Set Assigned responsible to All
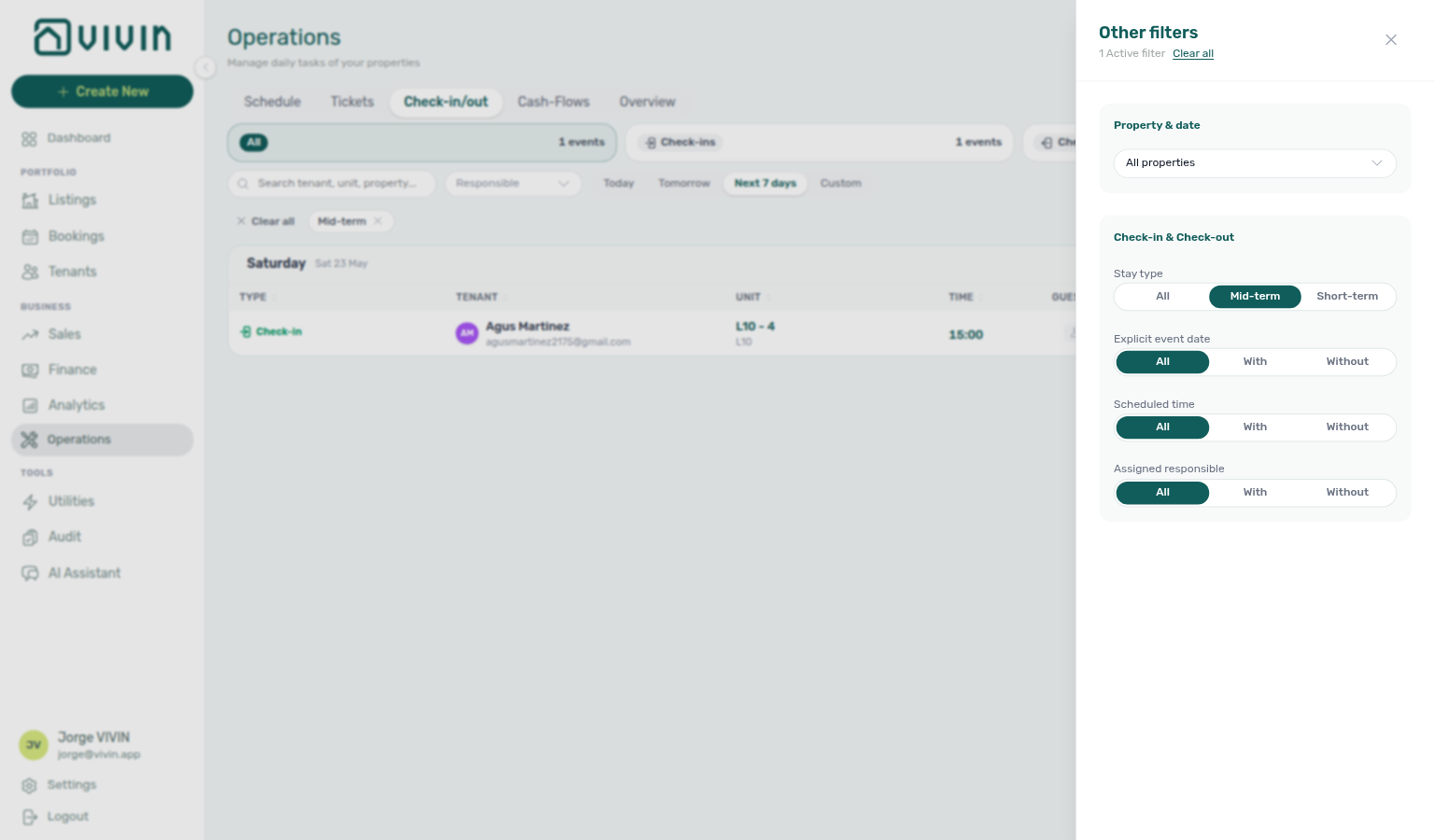The image size is (1434, 840). (1162, 493)
